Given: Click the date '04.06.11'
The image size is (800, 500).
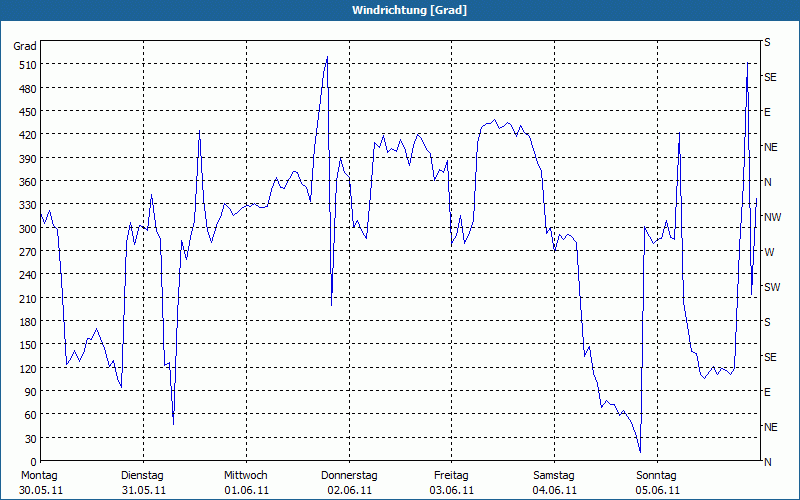Looking at the screenshot, I should [x=555, y=491].
